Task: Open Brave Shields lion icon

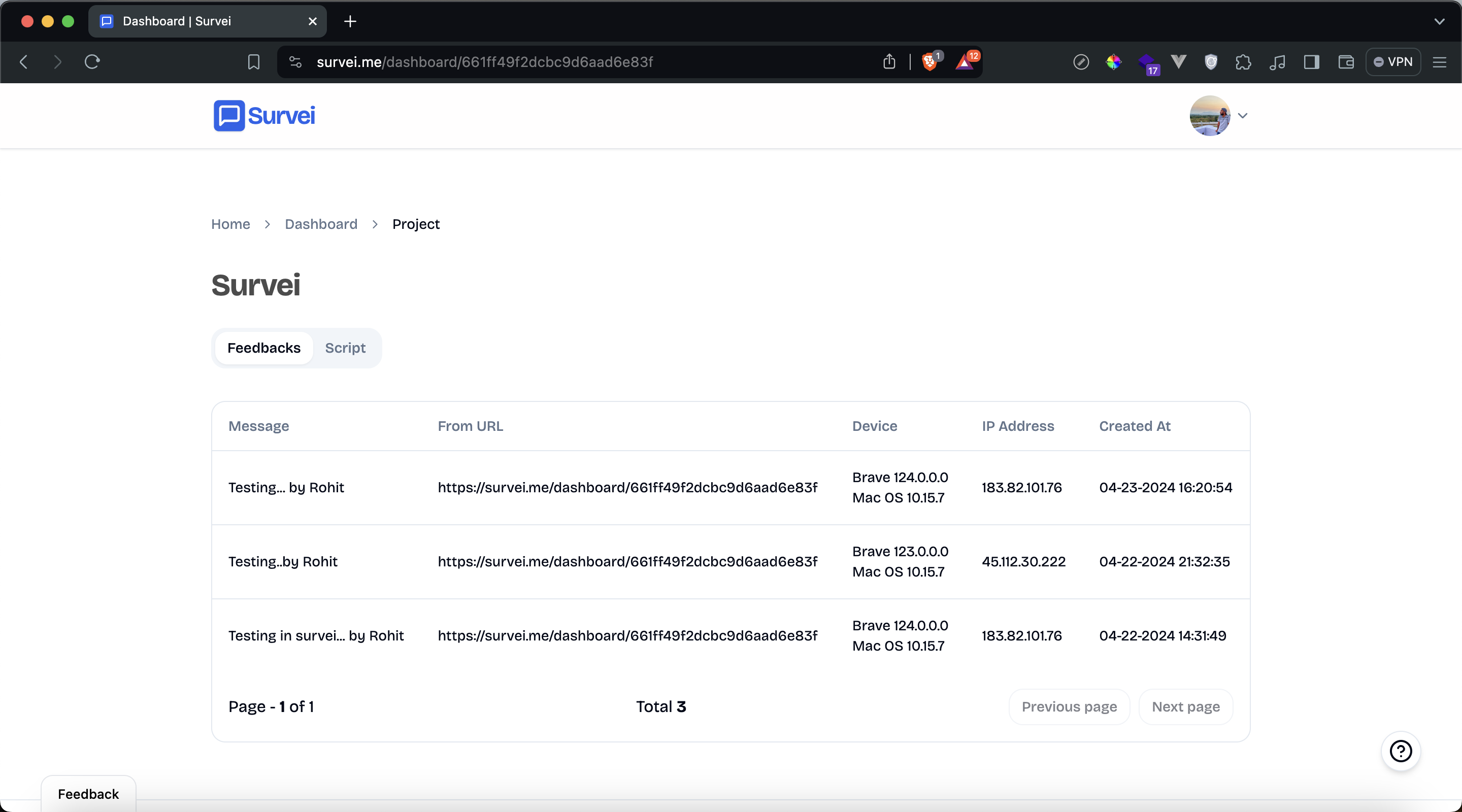Action: [929, 61]
